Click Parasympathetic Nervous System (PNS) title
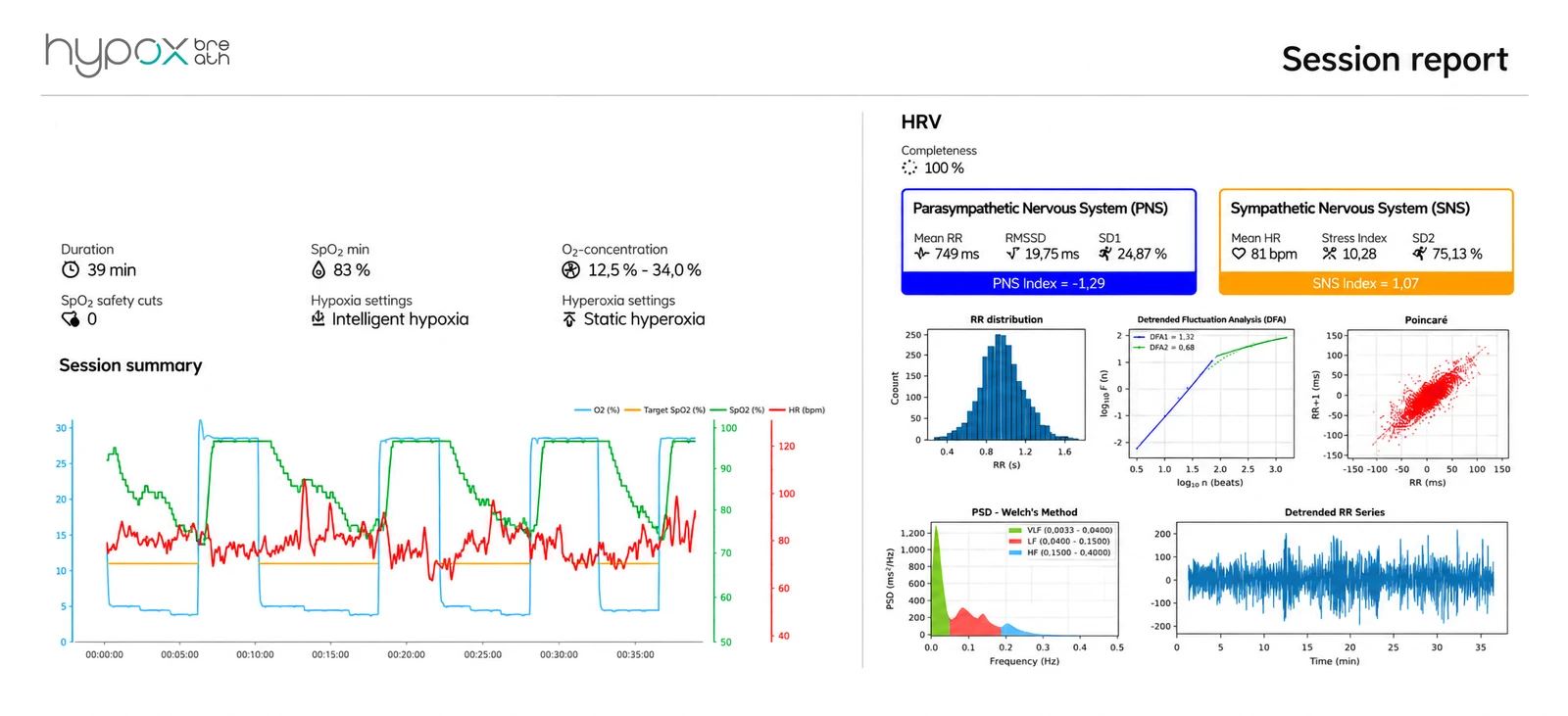This screenshot has height=716, width=1568. click(x=1041, y=209)
